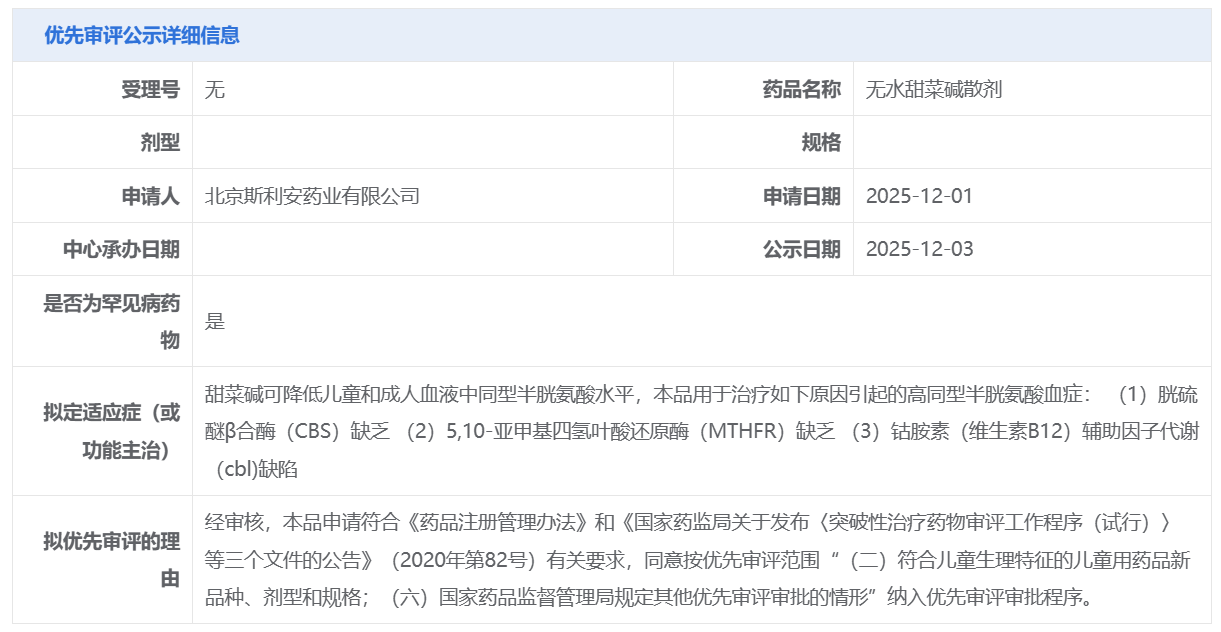Select the rare disease drug value 是
This screenshot has height=632, width=1221.
click(215, 321)
